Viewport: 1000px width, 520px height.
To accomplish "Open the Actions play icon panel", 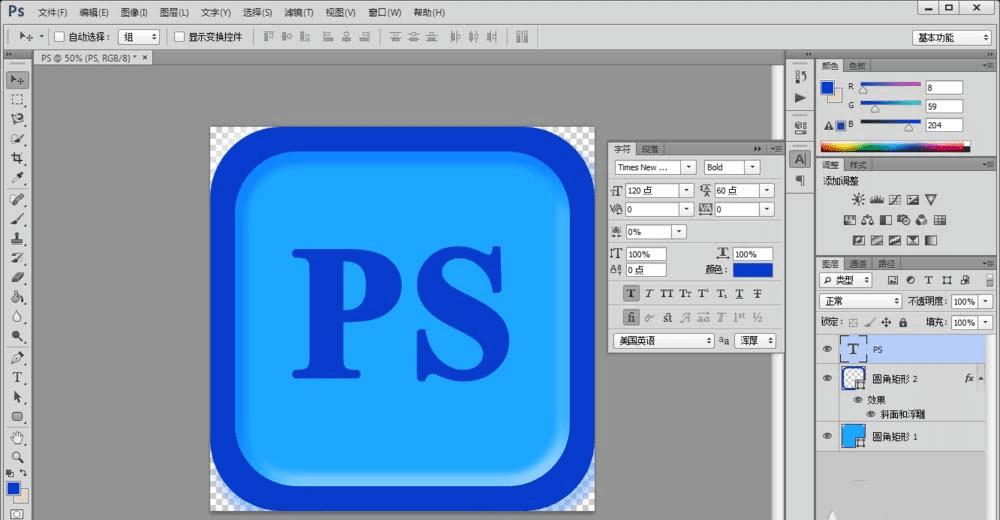I will coord(800,98).
